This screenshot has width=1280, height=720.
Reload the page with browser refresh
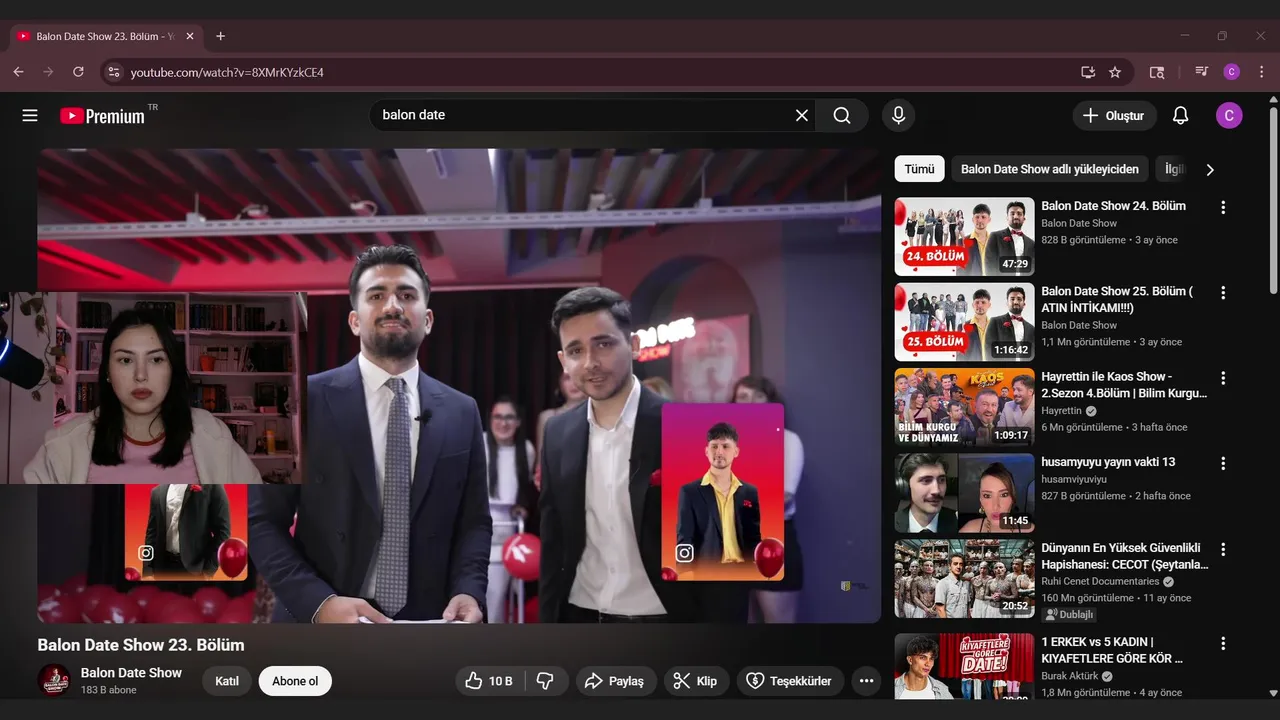[78, 72]
